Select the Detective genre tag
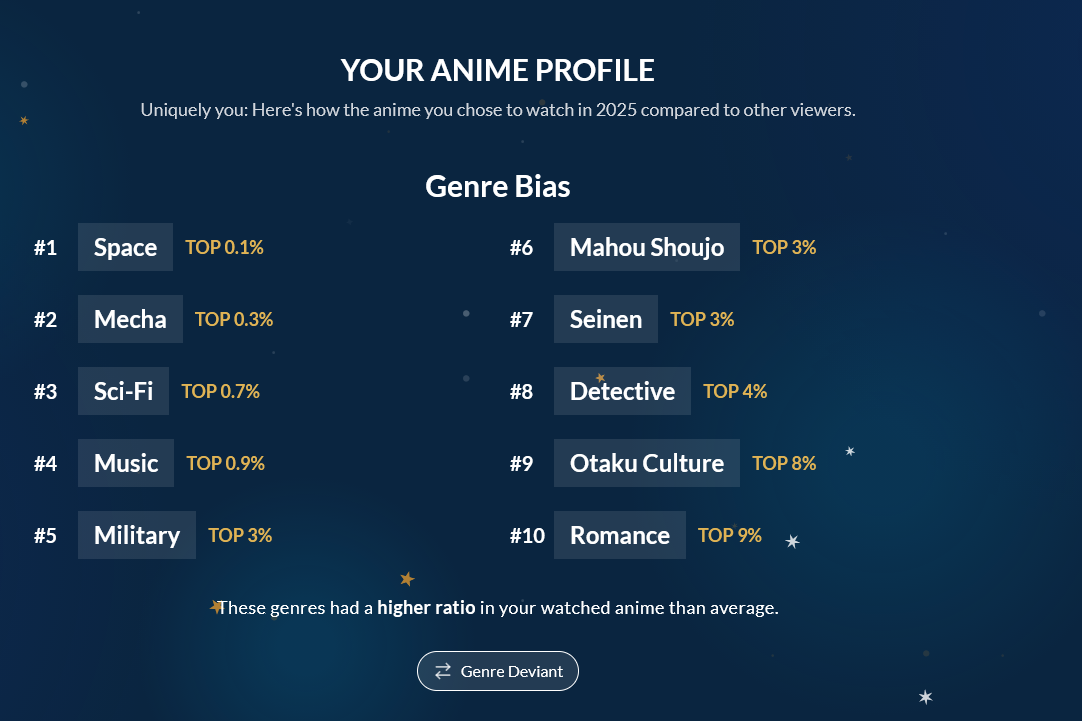Screen dimensions: 1082x721 click(622, 391)
